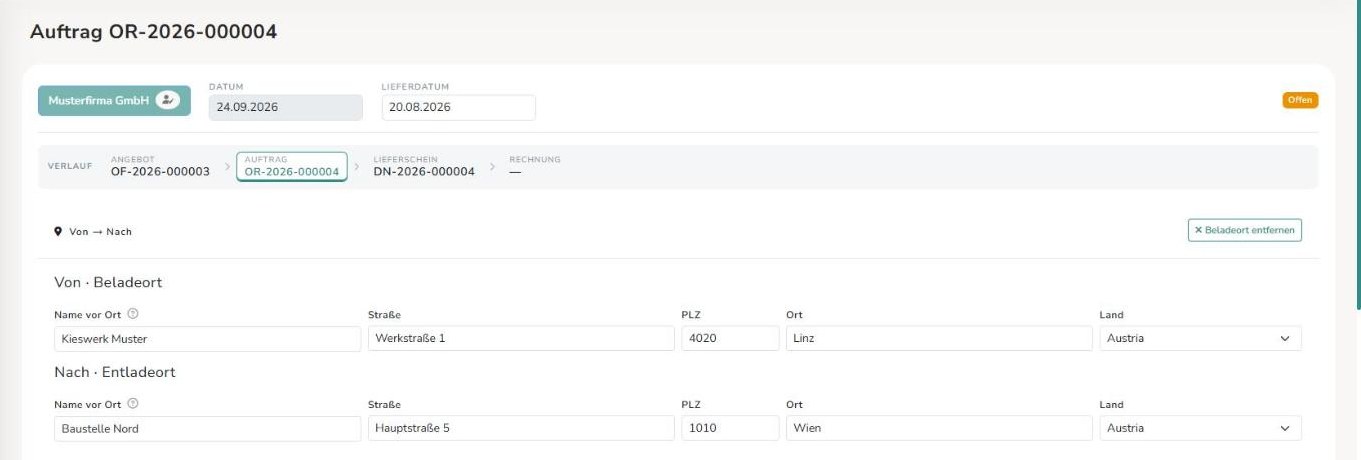Viewport: 1361px width, 460px height.
Task: Click the Von · Beladeort section heading
Action: coord(108,283)
